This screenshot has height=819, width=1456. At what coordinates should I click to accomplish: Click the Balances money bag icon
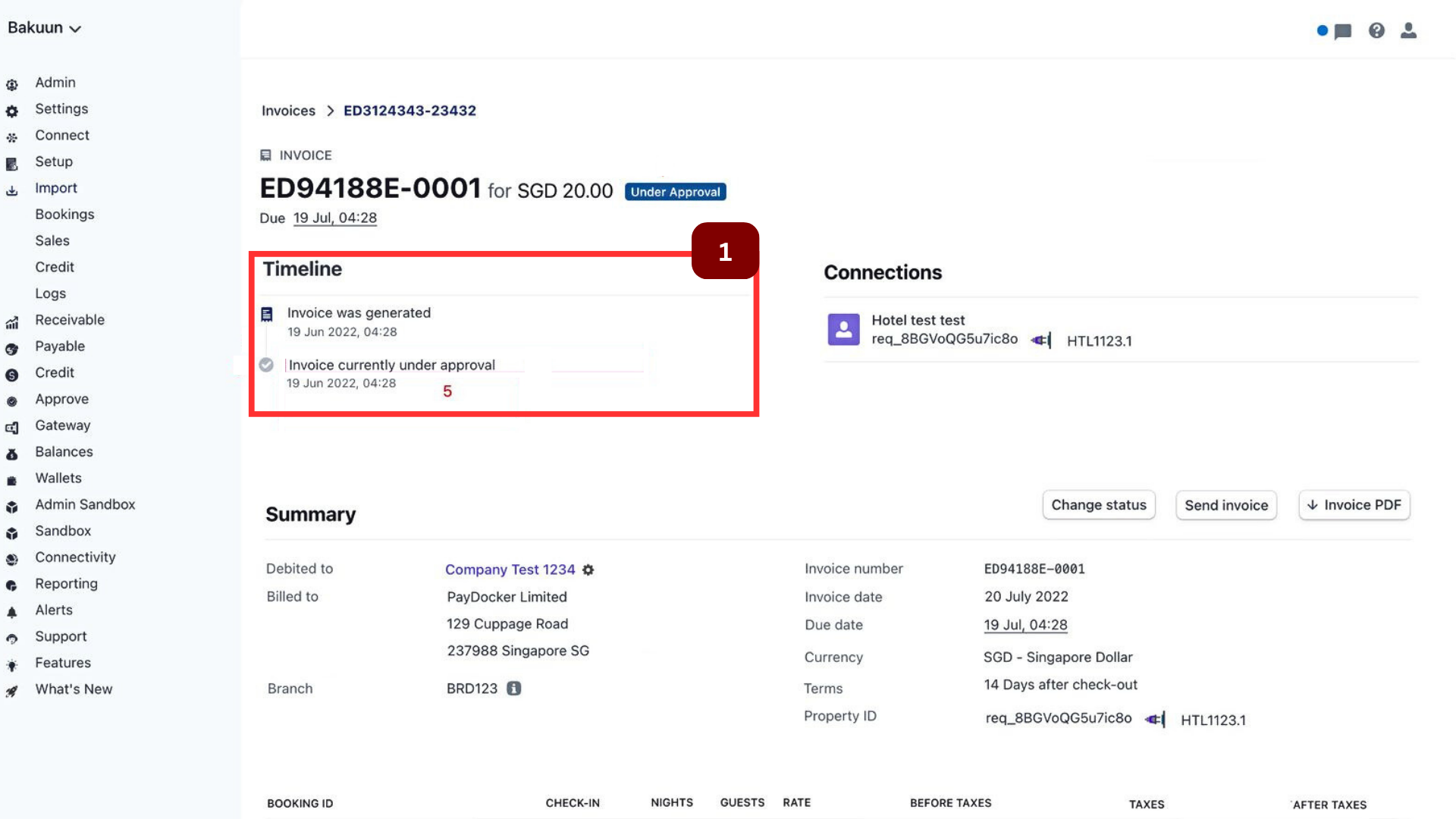12,454
